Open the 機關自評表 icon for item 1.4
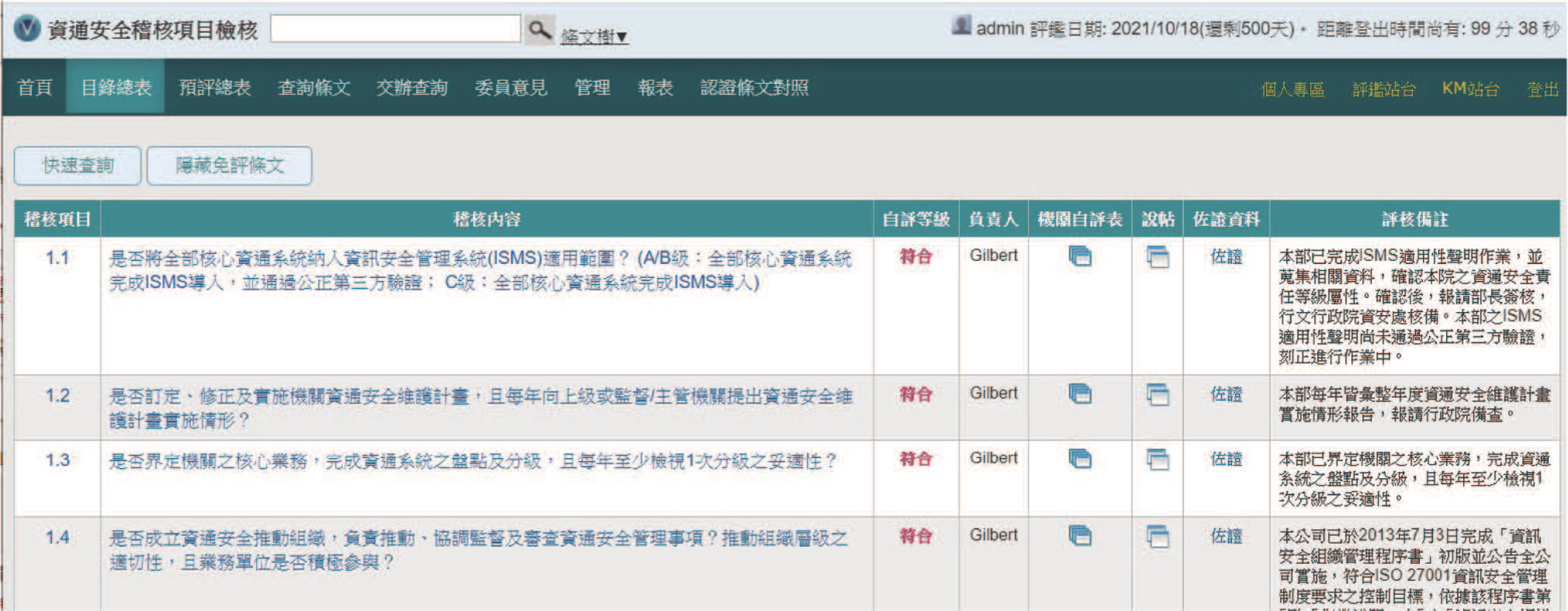Viewport: 1568px width, 611px height. click(1080, 535)
